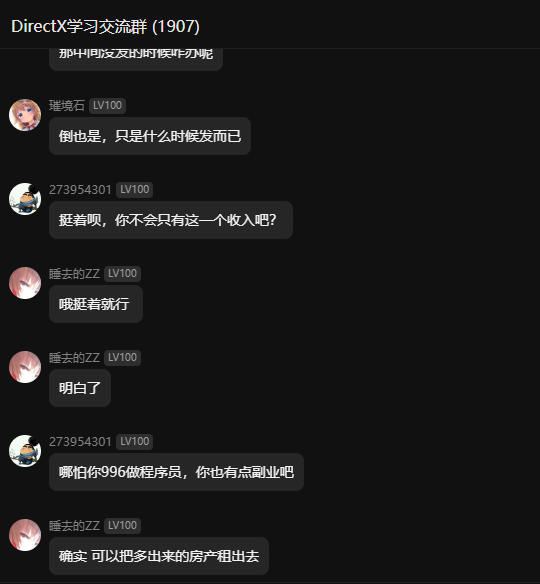Select message bubble 倒也是，只是什么时候发而已

tap(150, 136)
